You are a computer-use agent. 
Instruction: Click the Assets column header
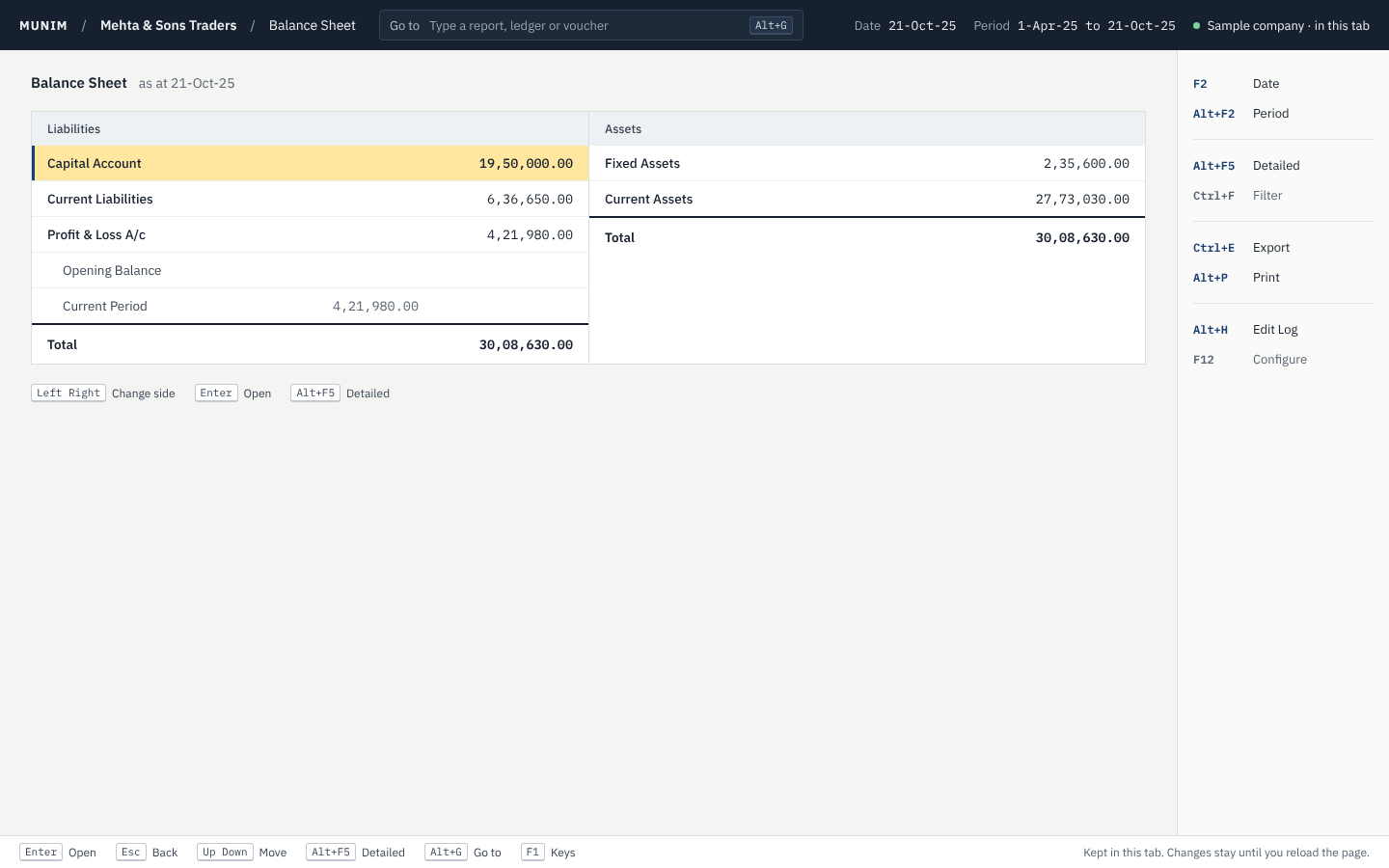(x=867, y=128)
